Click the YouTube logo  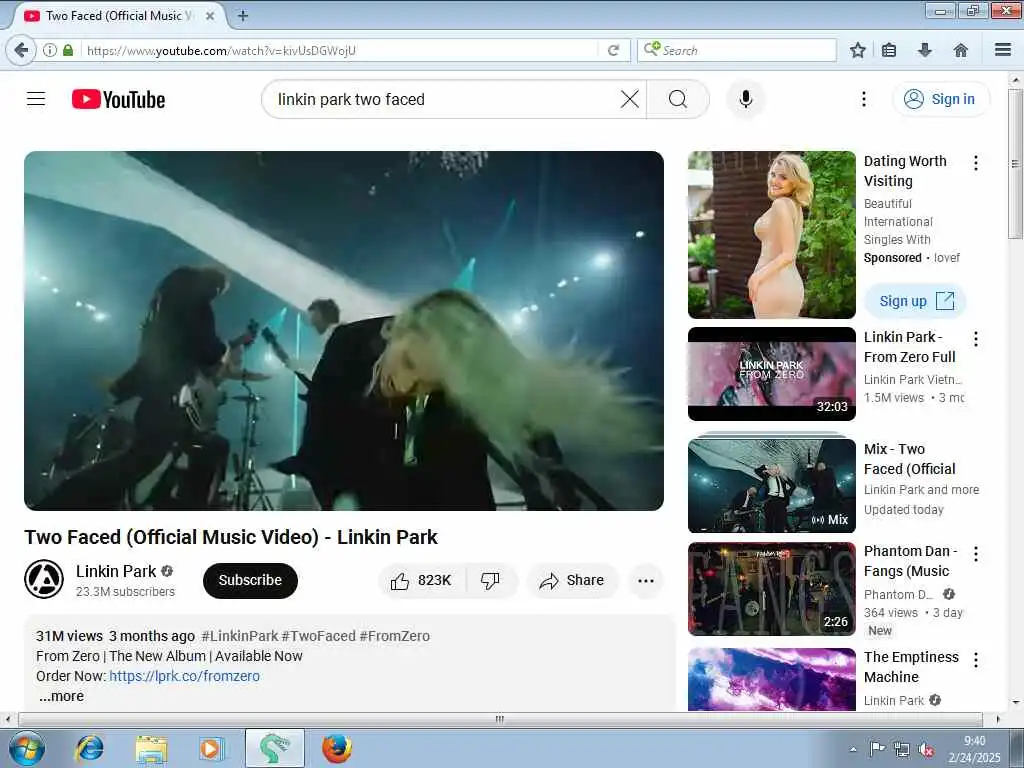coord(118,99)
